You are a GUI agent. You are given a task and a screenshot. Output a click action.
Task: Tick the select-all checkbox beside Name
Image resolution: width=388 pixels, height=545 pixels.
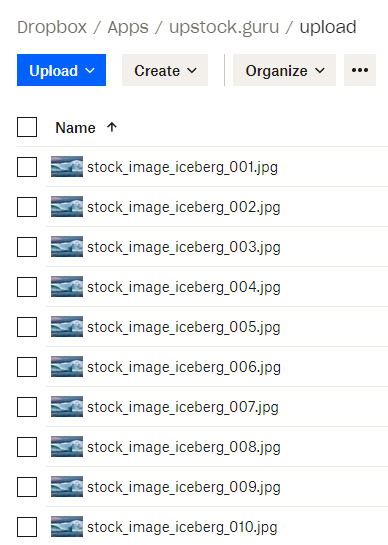(x=27, y=127)
